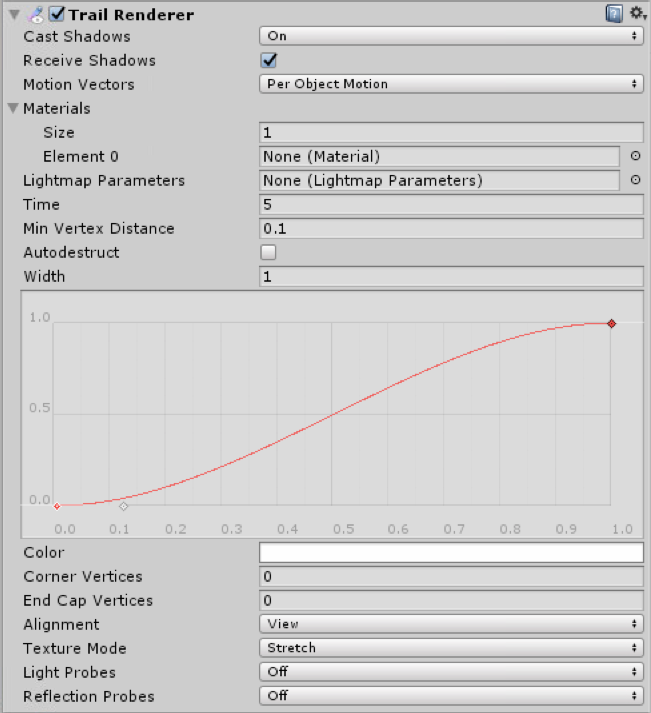This screenshot has height=713, width=651.
Task: Click the Min Vertex Distance label
Action: point(99,228)
